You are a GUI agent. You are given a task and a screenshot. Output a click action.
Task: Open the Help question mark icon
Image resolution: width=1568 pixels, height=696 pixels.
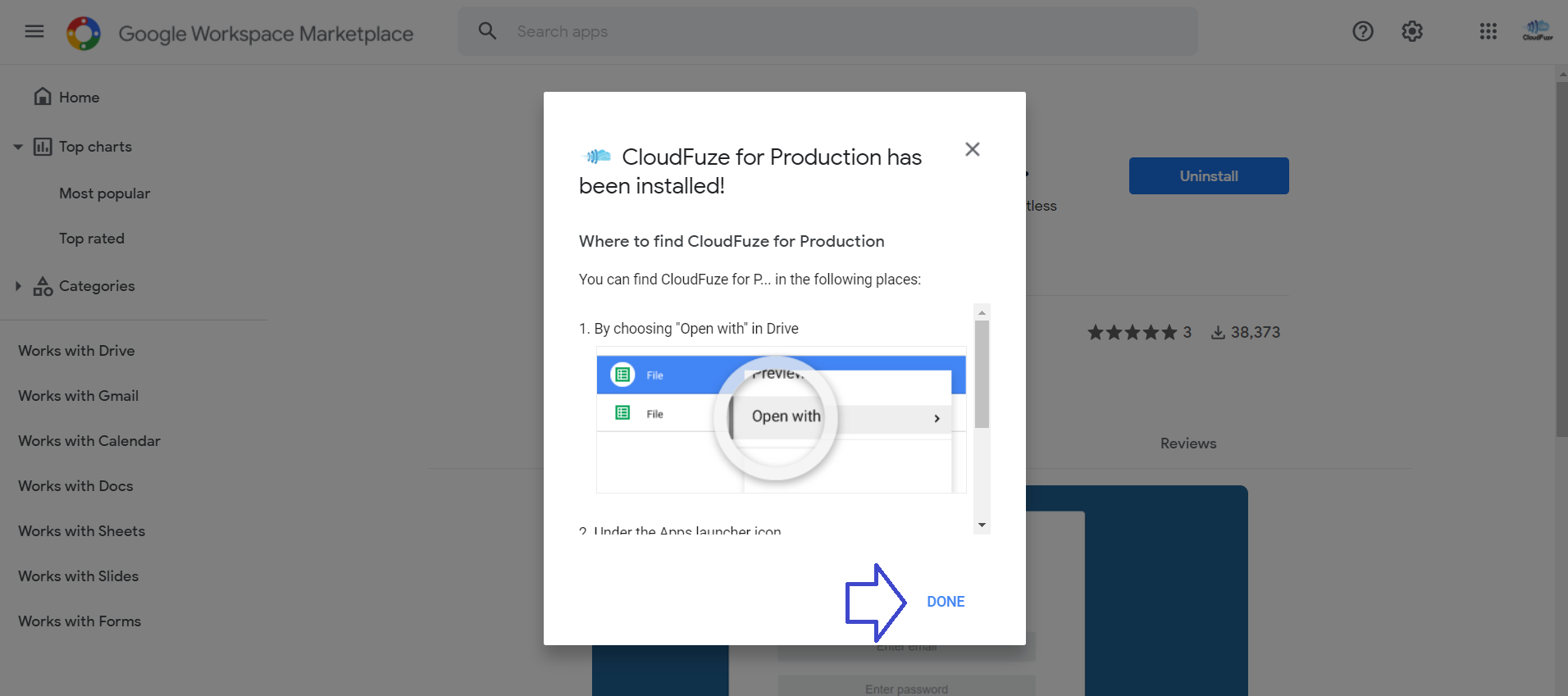1363,31
